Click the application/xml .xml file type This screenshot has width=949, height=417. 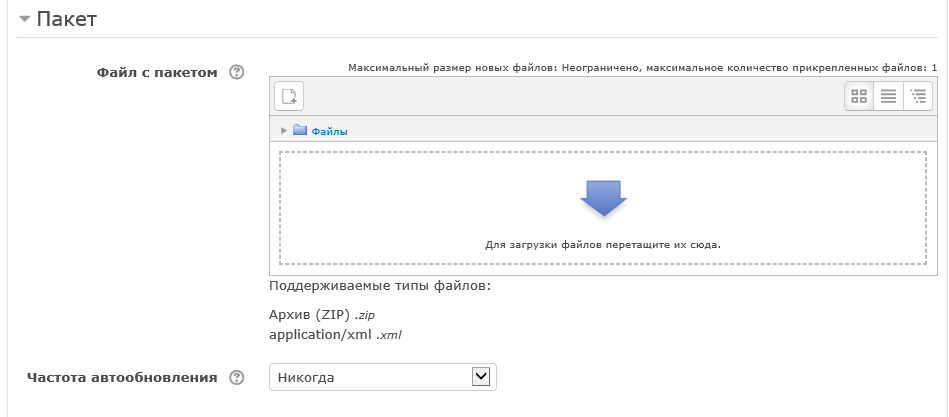[x=342, y=334]
